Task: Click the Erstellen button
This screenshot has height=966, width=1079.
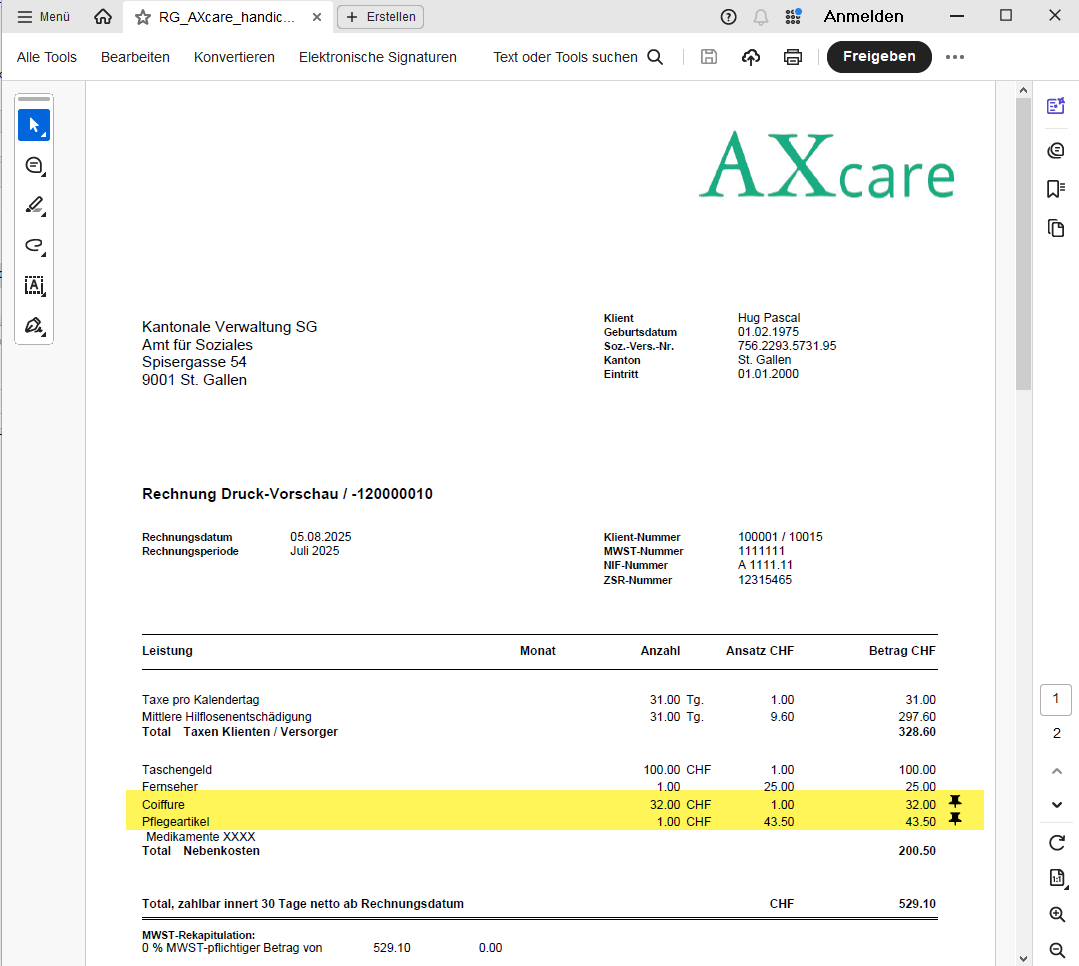Action: (381, 17)
